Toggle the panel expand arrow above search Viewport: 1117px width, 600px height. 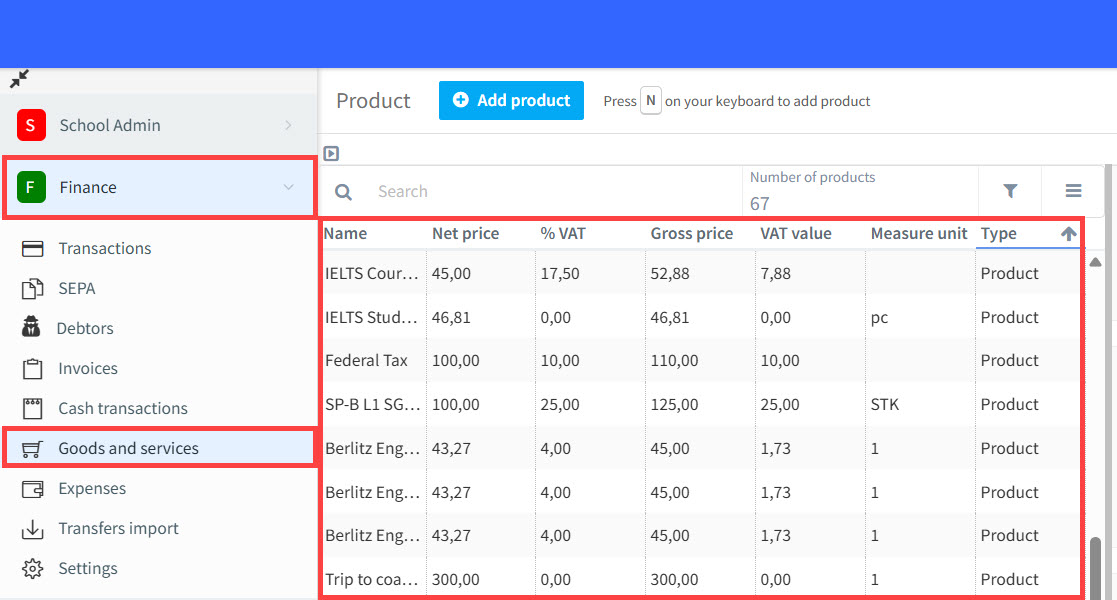pos(332,154)
